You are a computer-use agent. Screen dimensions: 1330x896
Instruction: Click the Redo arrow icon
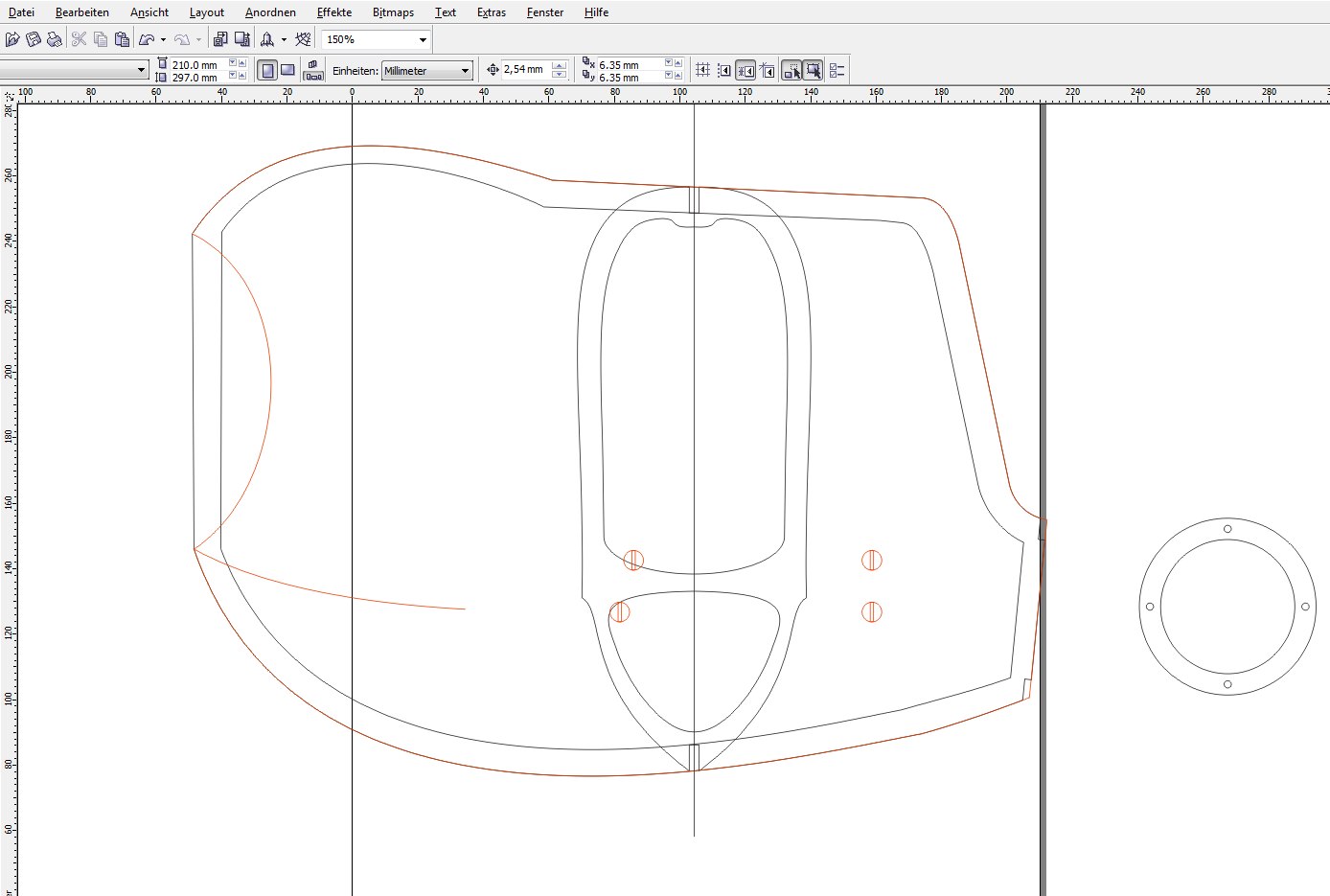tap(182, 39)
